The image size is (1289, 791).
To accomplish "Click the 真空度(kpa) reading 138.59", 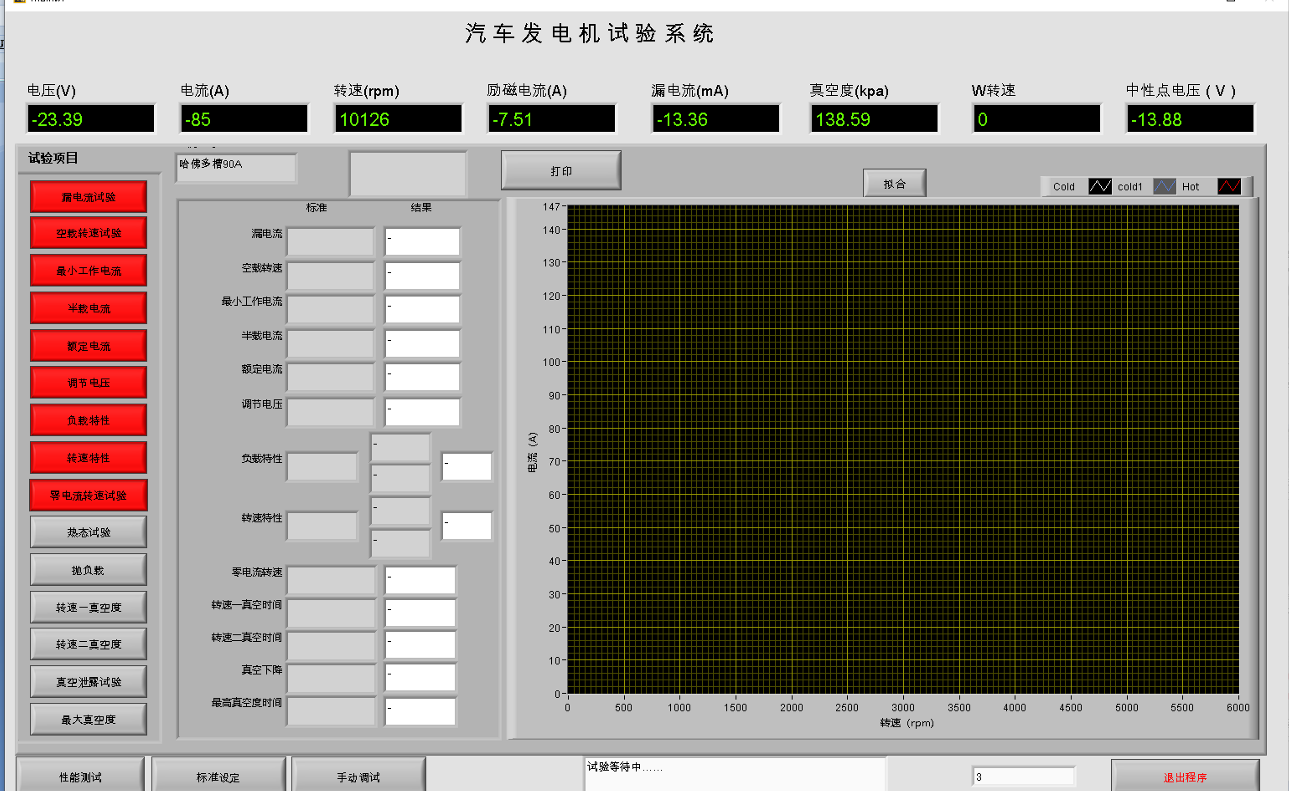I will (874, 119).
